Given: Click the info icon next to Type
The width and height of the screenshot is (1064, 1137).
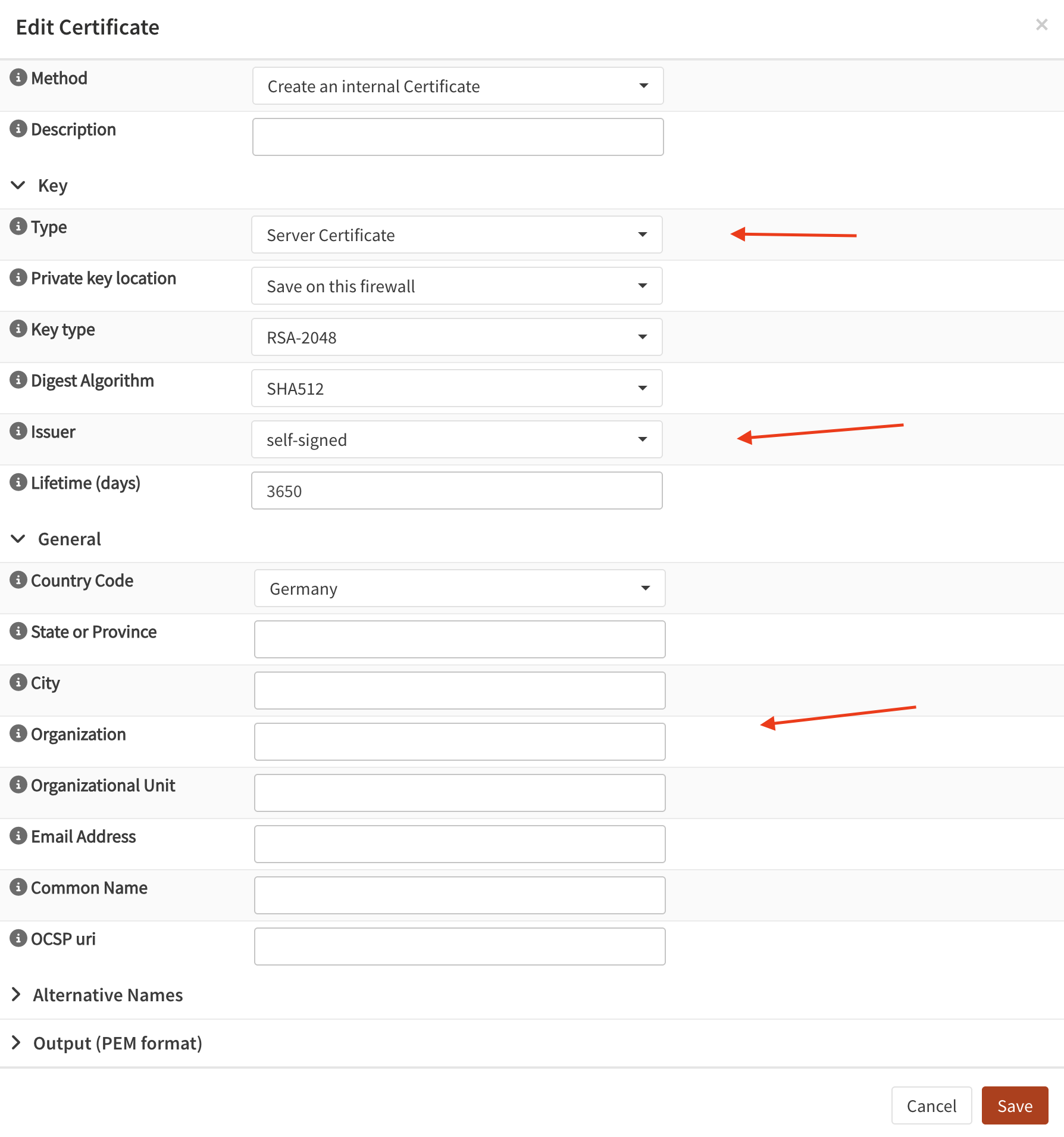Looking at the screenshot, I should (x=18, y=226).
